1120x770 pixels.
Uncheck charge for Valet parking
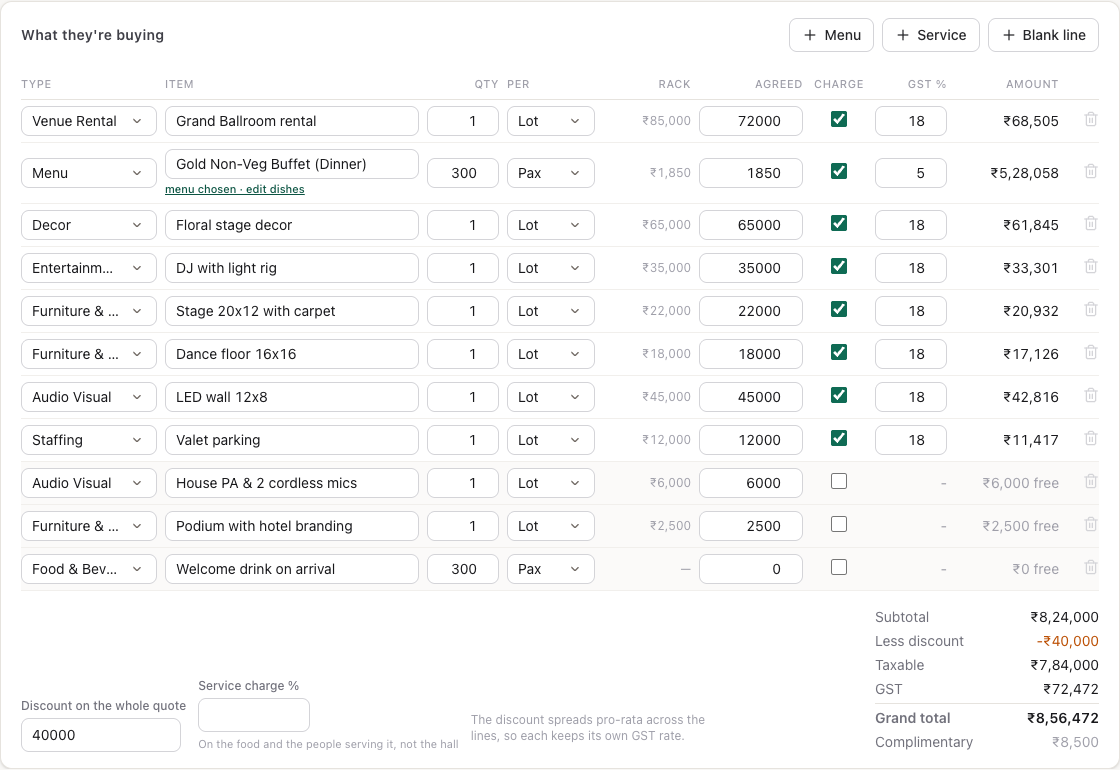pos(839,438)
